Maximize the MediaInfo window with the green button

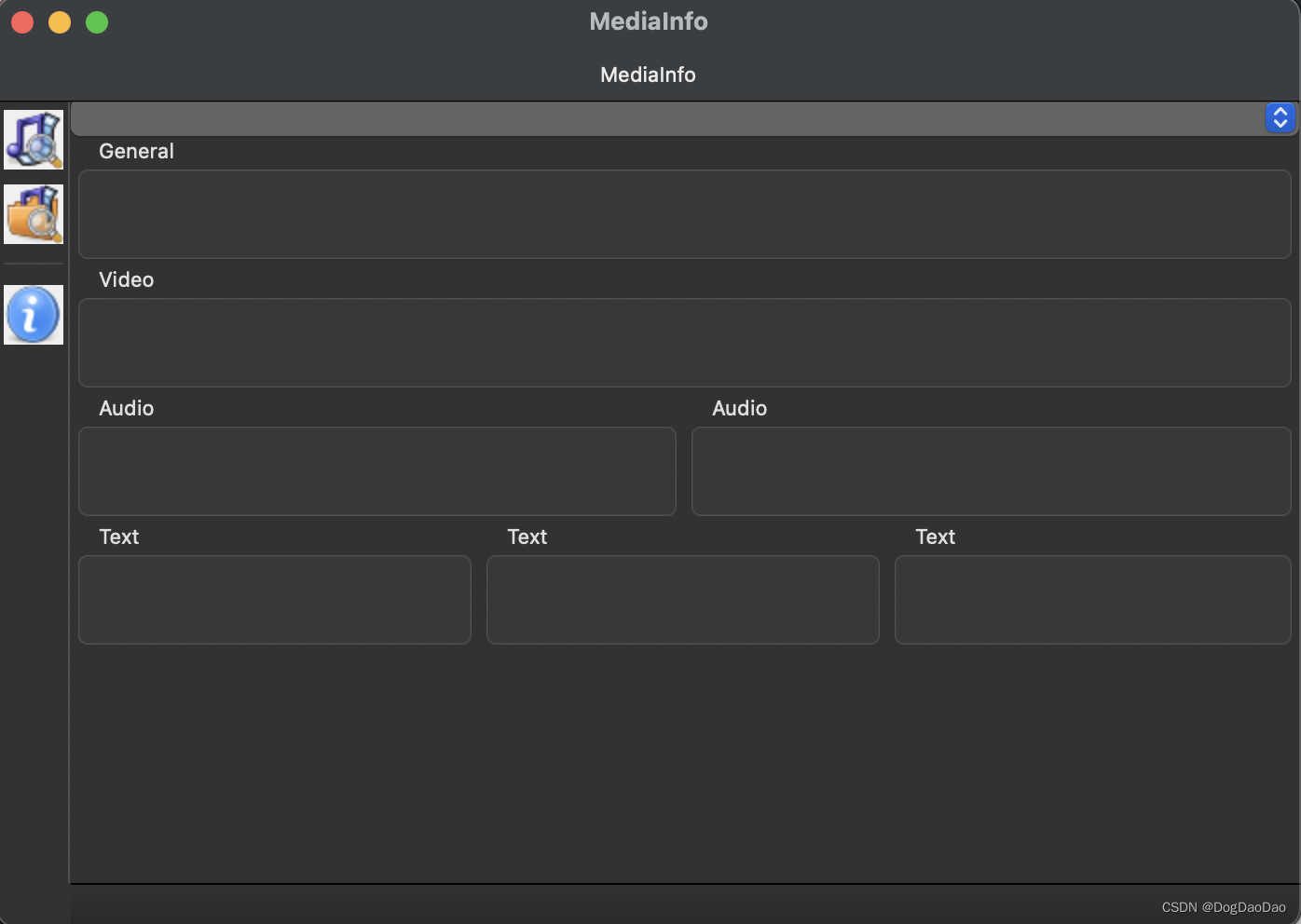[97, 22]
